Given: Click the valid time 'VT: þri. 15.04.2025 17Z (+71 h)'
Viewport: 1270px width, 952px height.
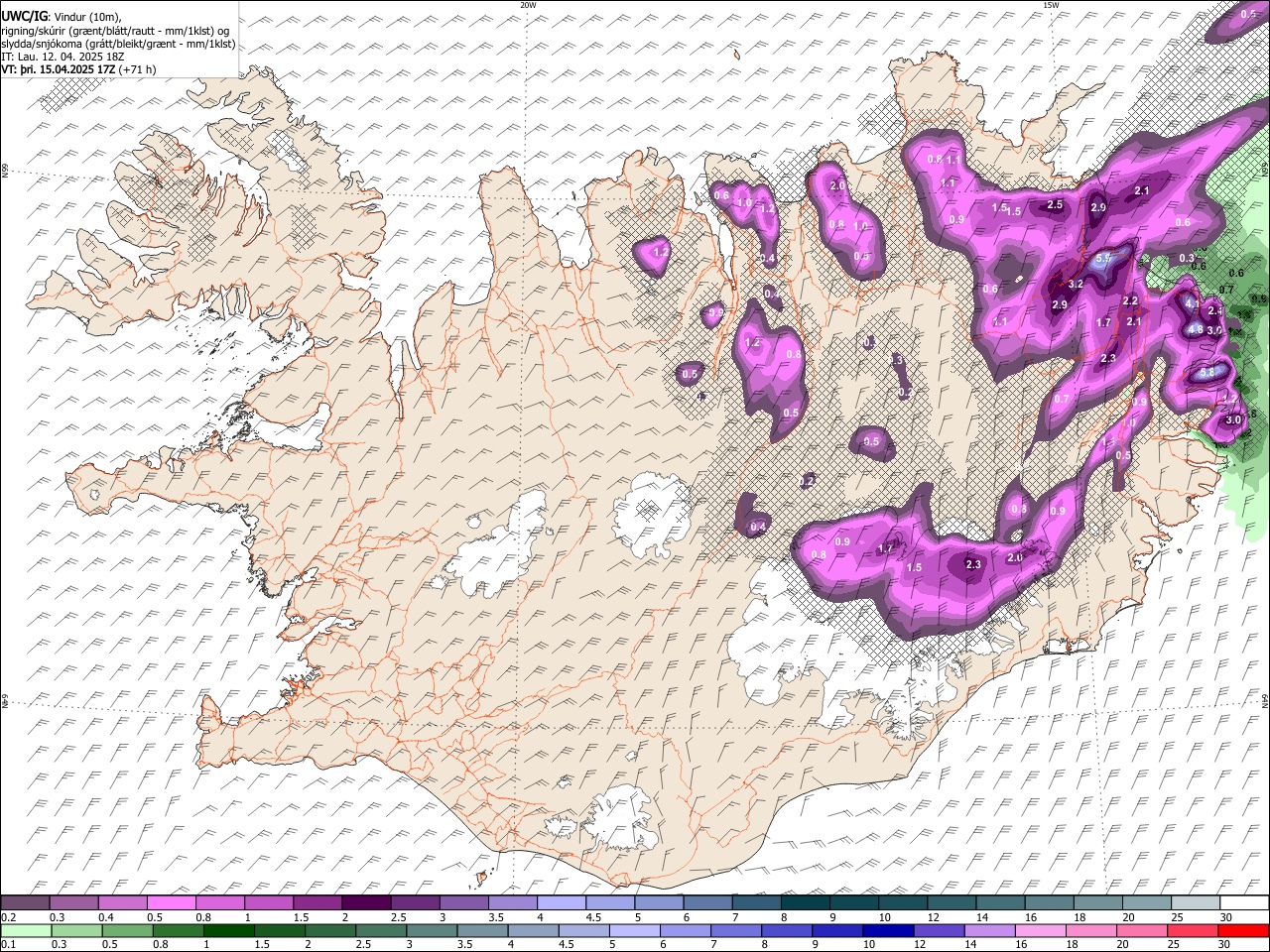Looking at the screenshot, I should click(78, 69).
